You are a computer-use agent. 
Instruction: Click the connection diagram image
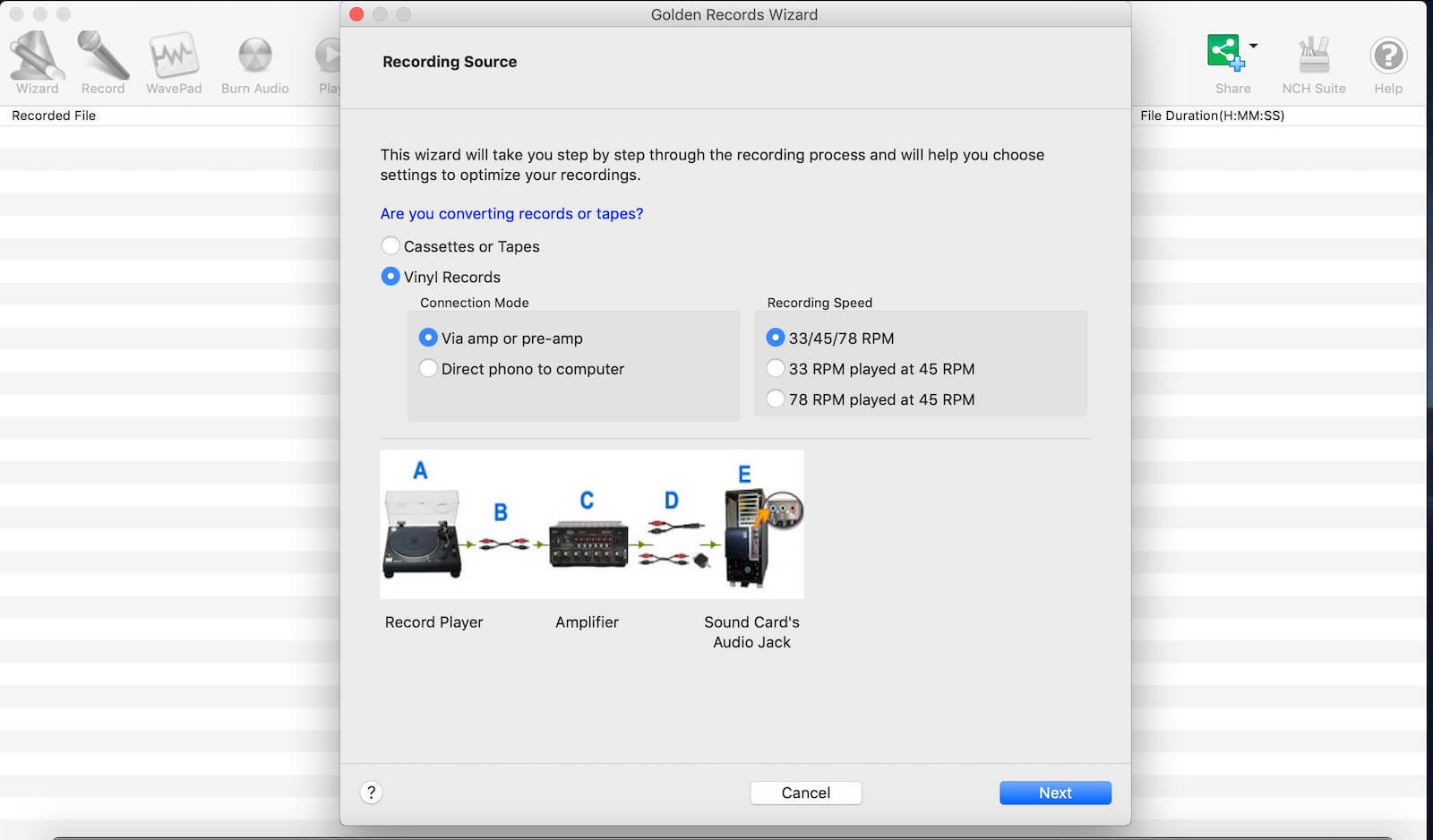[x=592, y=524]
